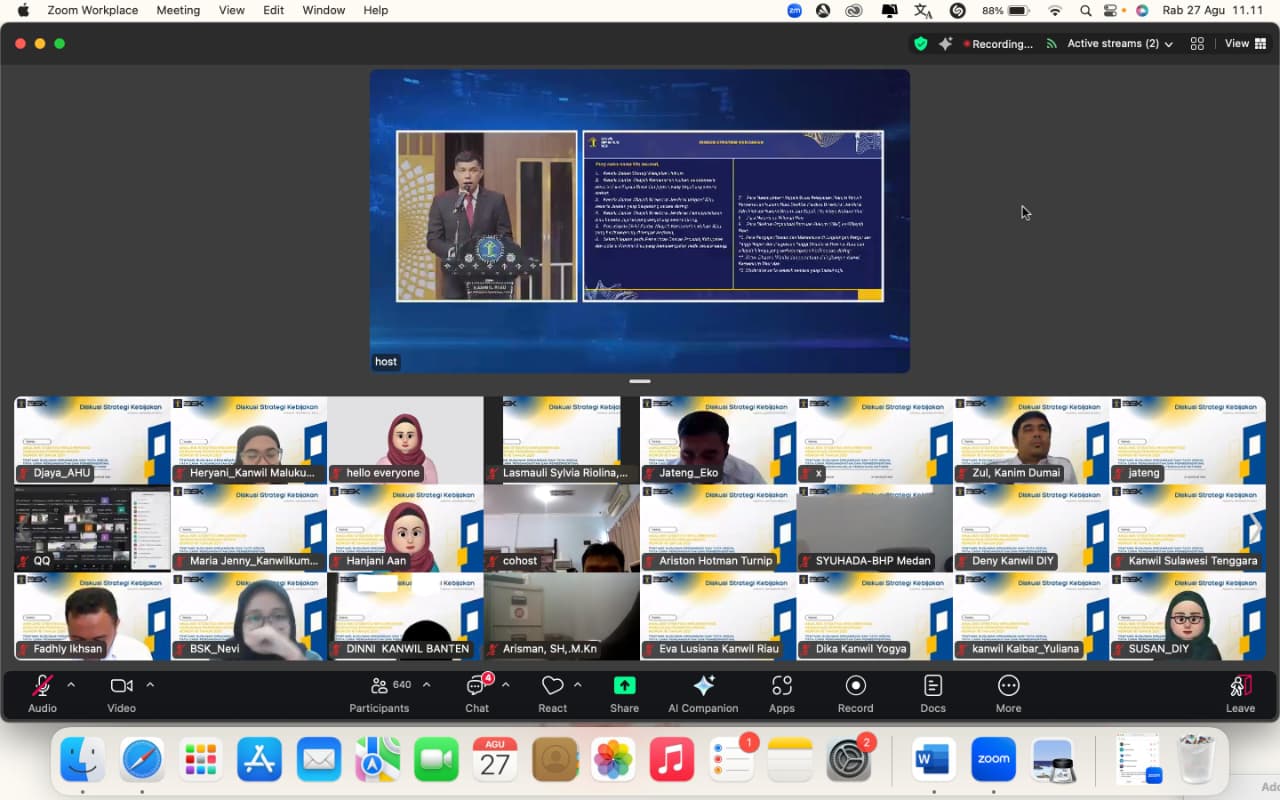Open AI Companion
Viewport: 1280px width, 800px height.
coord(703,693)
